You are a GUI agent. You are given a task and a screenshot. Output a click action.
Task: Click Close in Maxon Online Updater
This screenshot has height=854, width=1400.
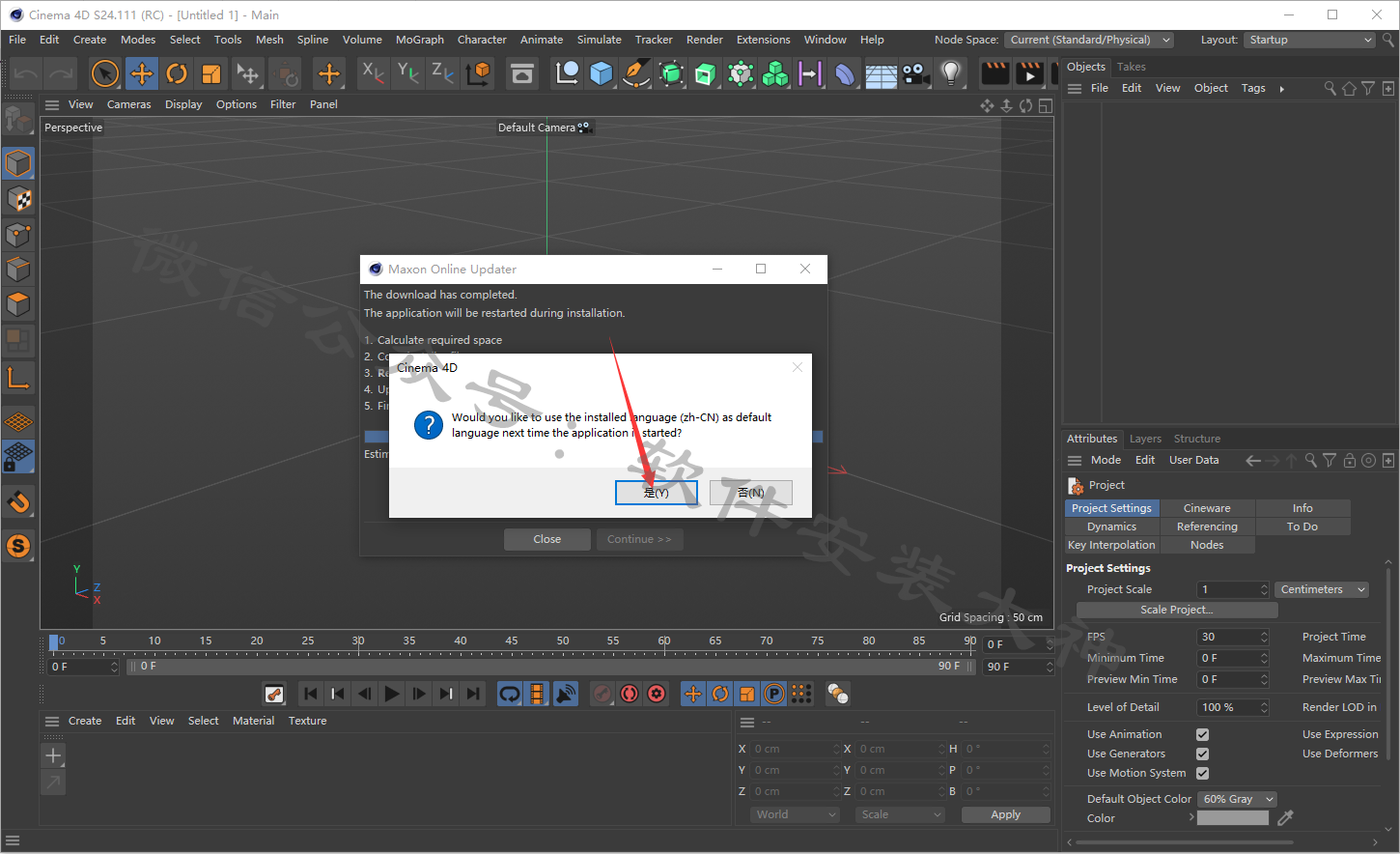pos(547,539)
